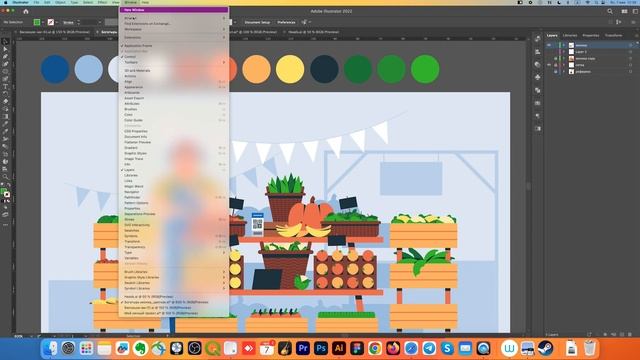Choose Color Guide from the Window menu
Viewport: 640px width, 360px height.
coord(174,120)
